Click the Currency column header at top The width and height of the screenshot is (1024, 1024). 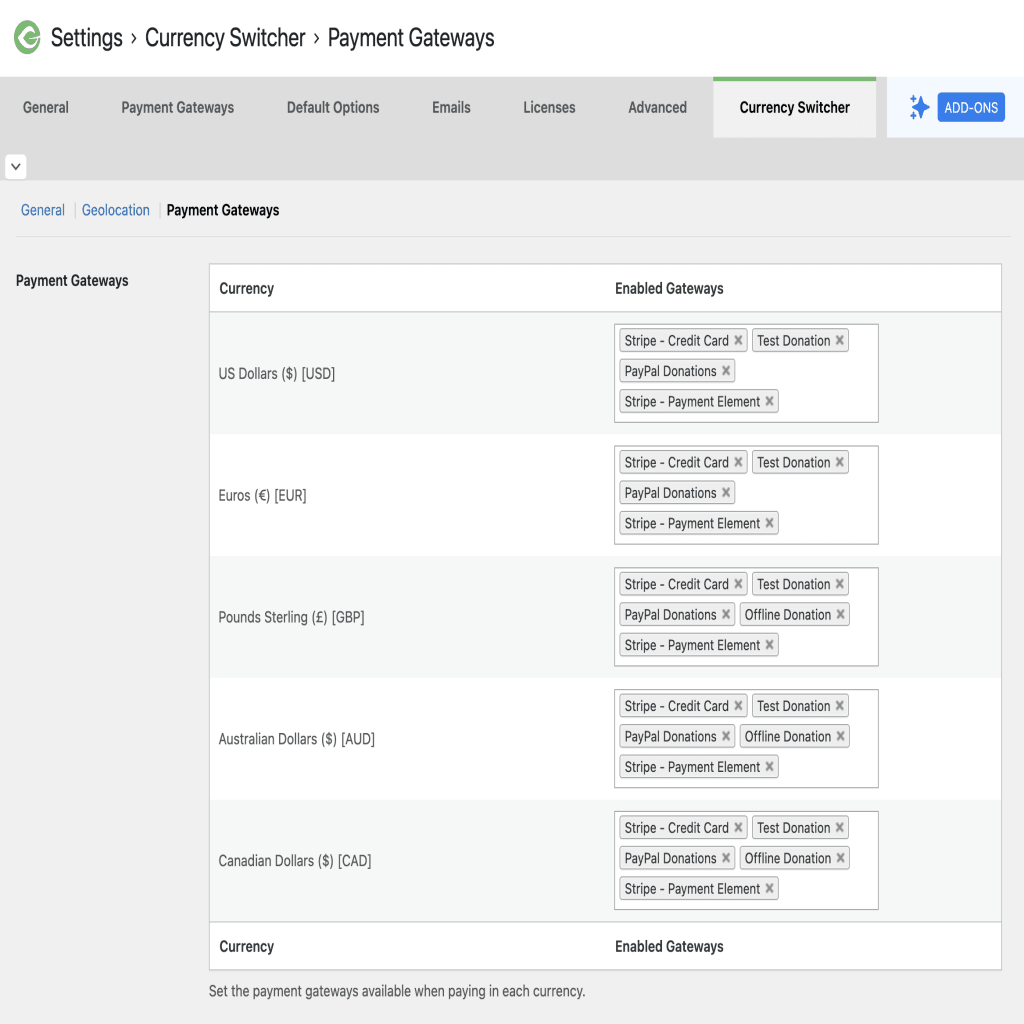point(246,289)
